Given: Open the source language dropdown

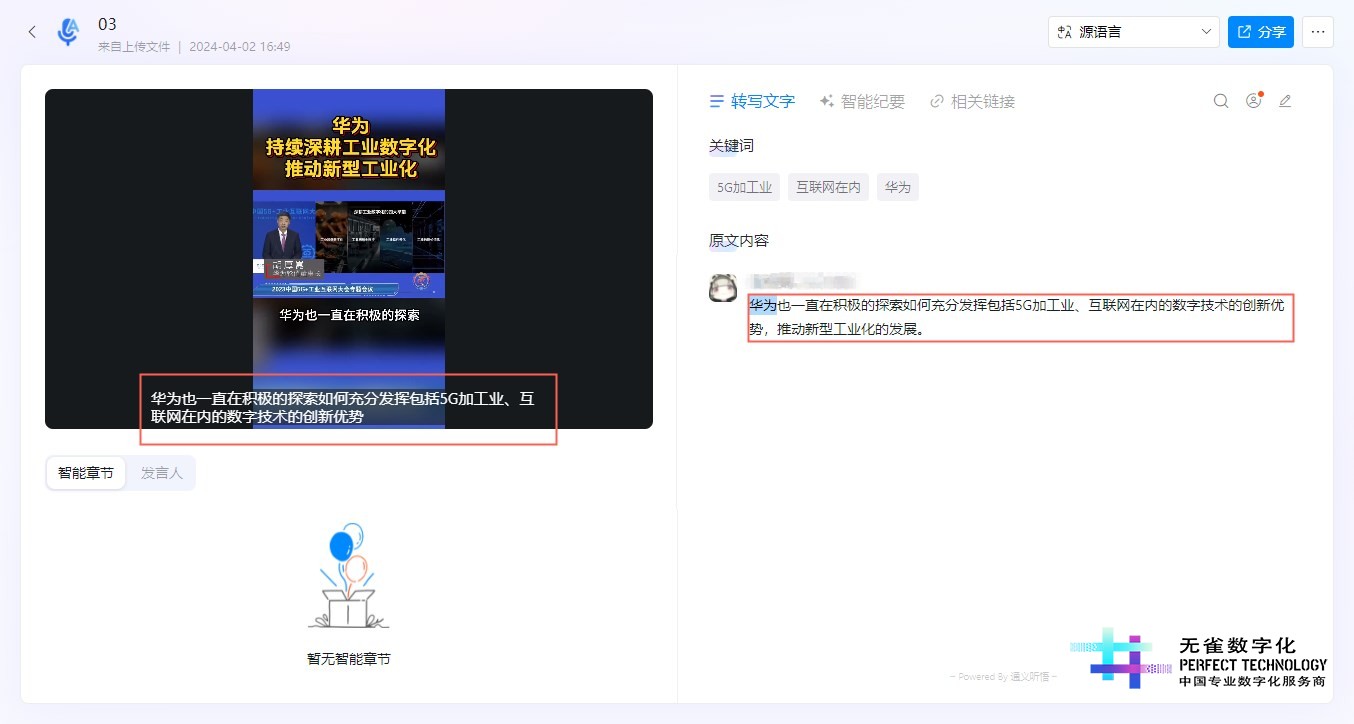Looking at the screenshot, I should tap(1134, 32).
